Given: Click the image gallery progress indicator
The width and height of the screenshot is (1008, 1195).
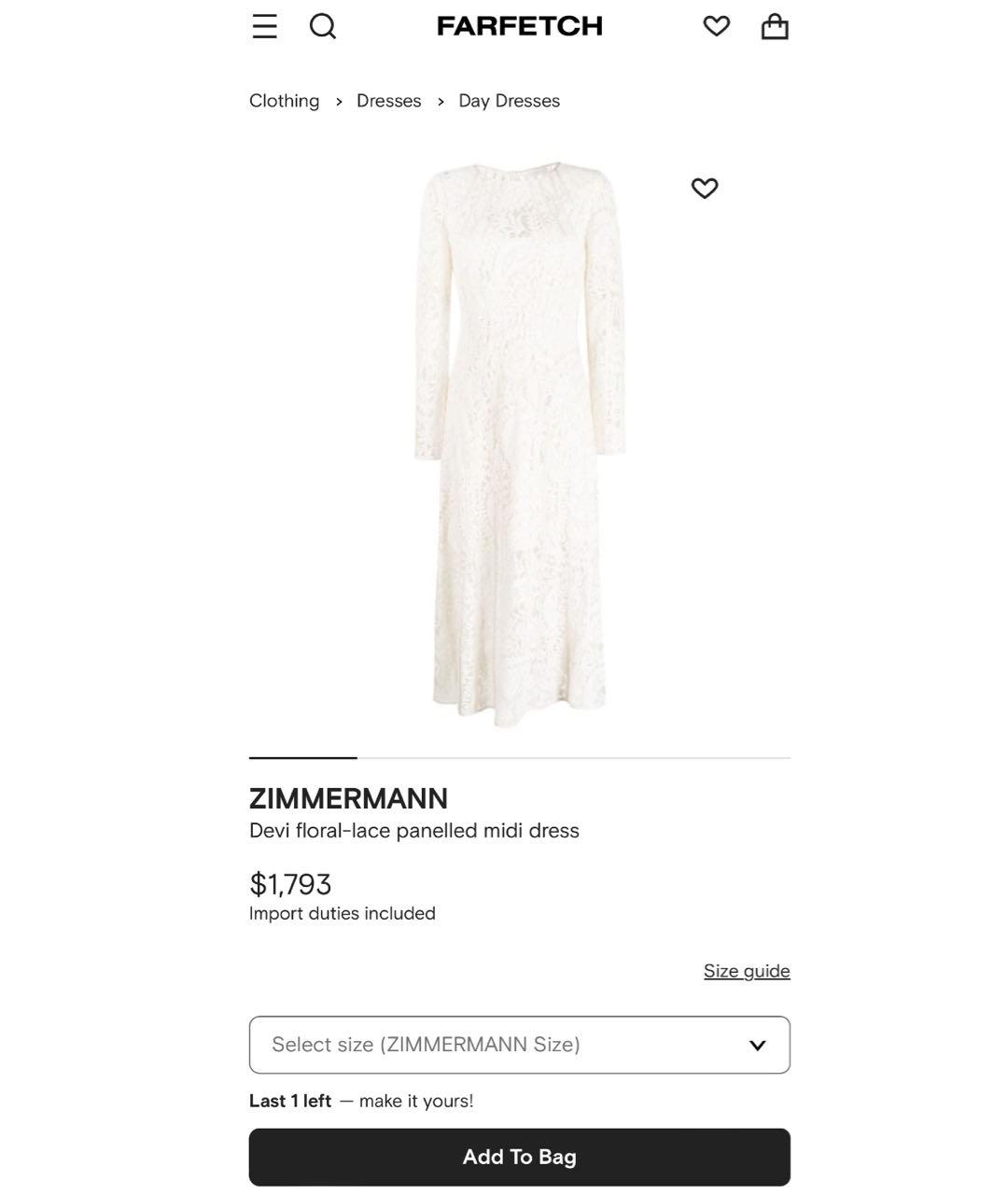Looking at the screenshot, I should click(520, 758).
